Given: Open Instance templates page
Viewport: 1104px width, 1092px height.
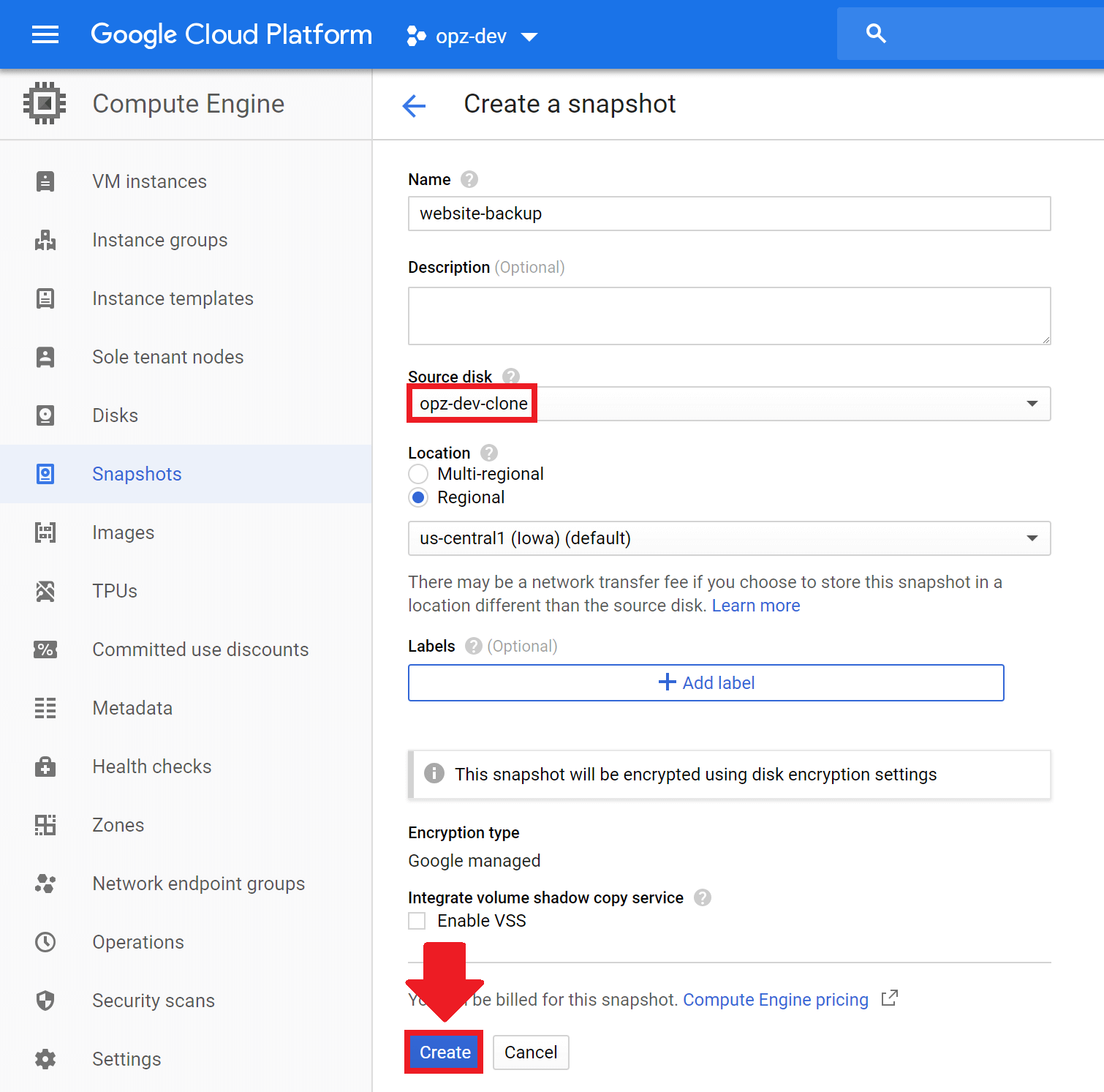Looking at the screenshot, I should coord(186,298).
